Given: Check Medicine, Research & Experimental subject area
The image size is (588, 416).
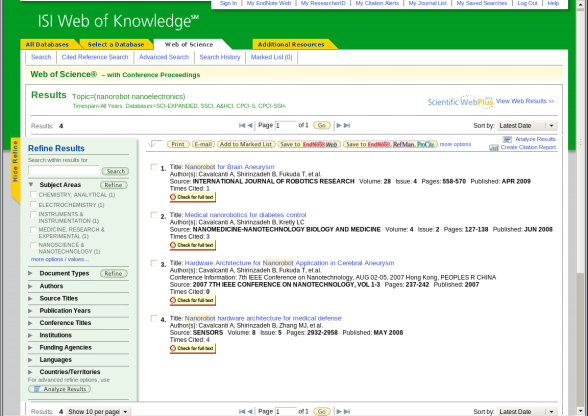Looking at the screenshot, I should click(x=33, y=230).
